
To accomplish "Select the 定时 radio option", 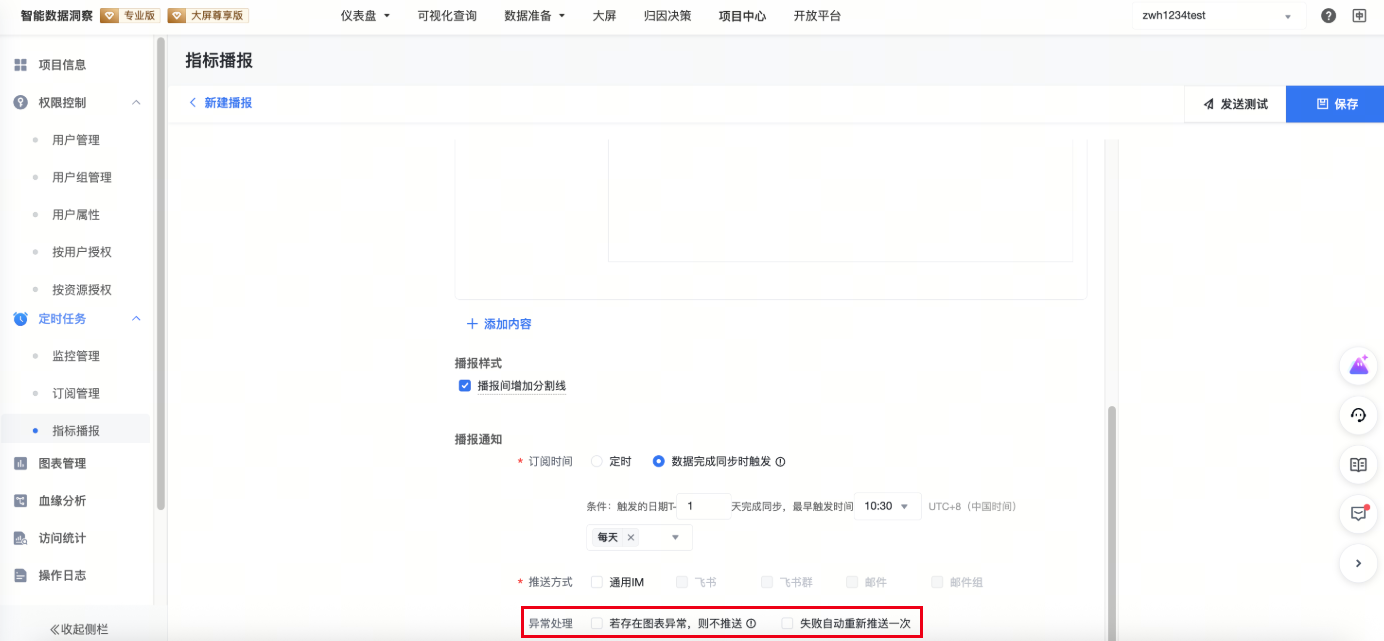I will (x=597, y=461).
